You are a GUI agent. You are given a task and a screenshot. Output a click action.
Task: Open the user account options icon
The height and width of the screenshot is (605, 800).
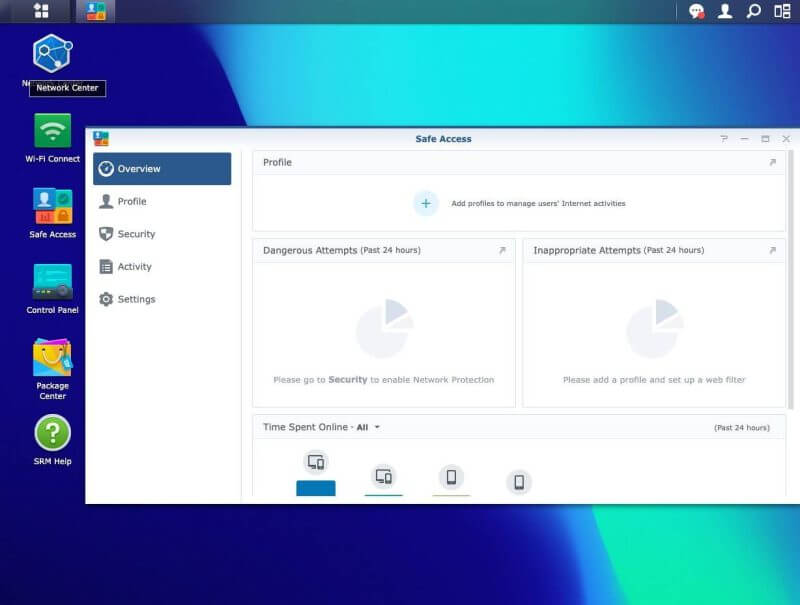[725, 11]
